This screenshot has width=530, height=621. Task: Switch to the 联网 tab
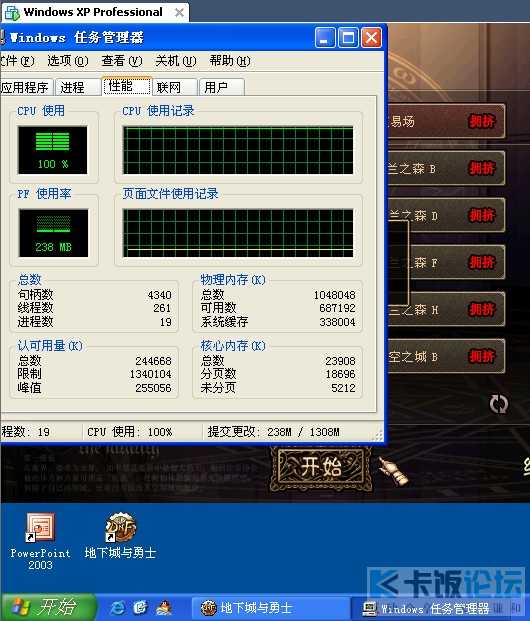coord(174,87)
